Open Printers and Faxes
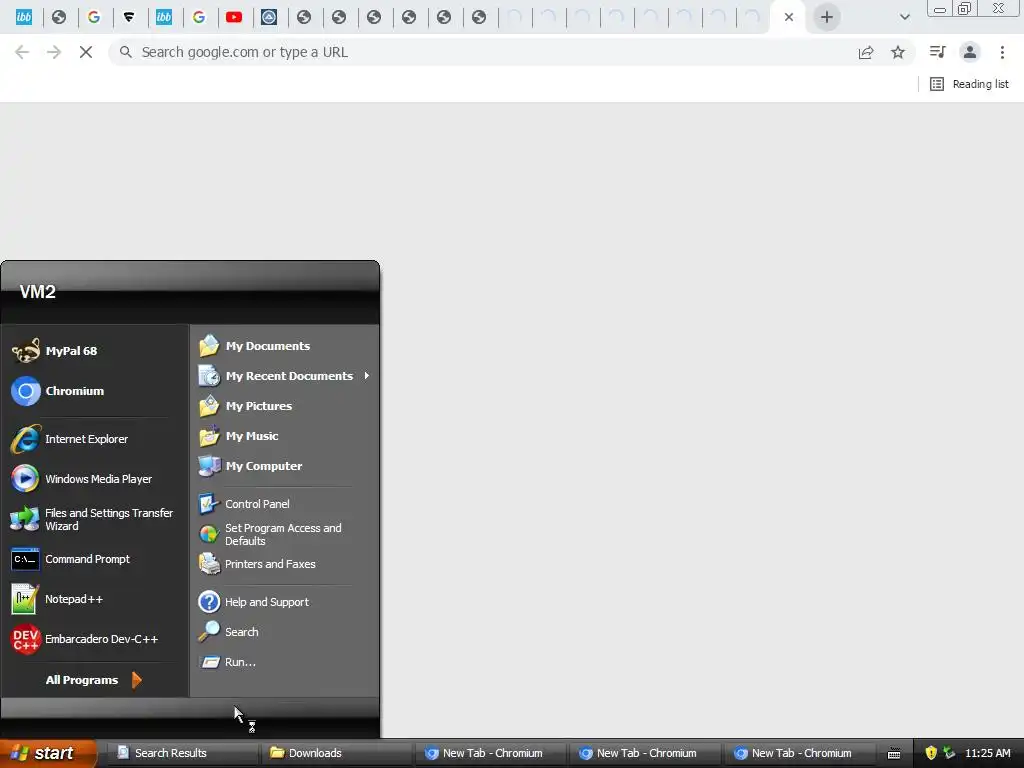 point(284,564)
